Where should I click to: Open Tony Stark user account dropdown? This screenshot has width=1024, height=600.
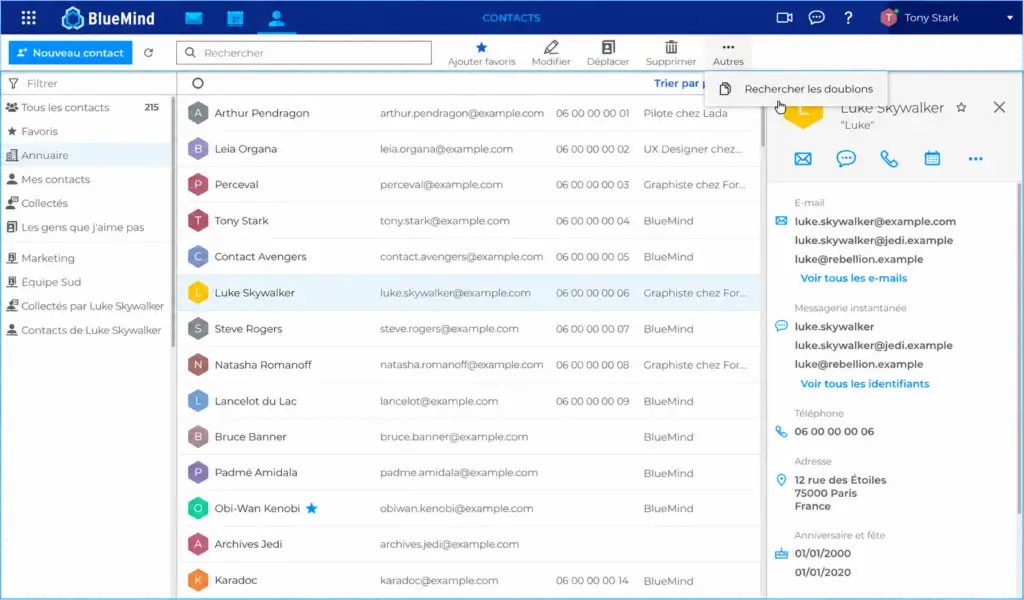[x=946, y=18]
